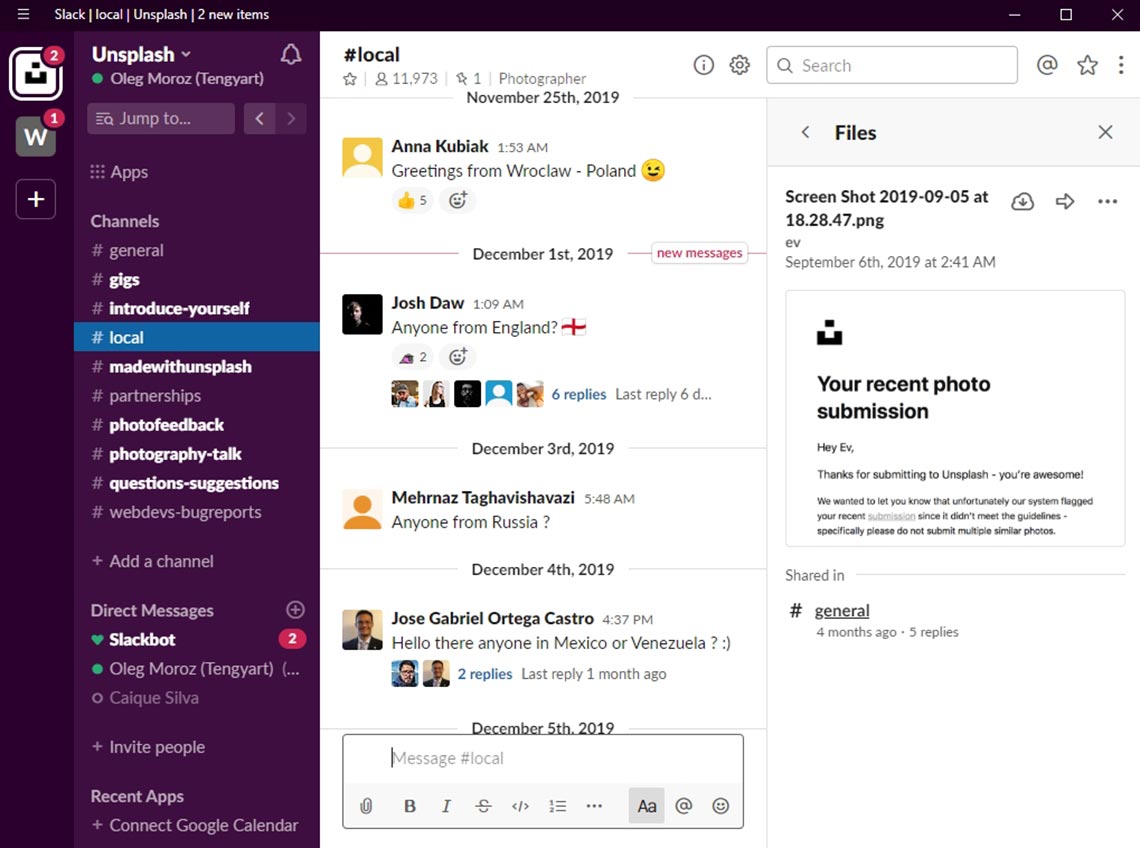Screen dimensions: 1140x848
Task: Open Direct Messages section header
Action: pos(152,610)
